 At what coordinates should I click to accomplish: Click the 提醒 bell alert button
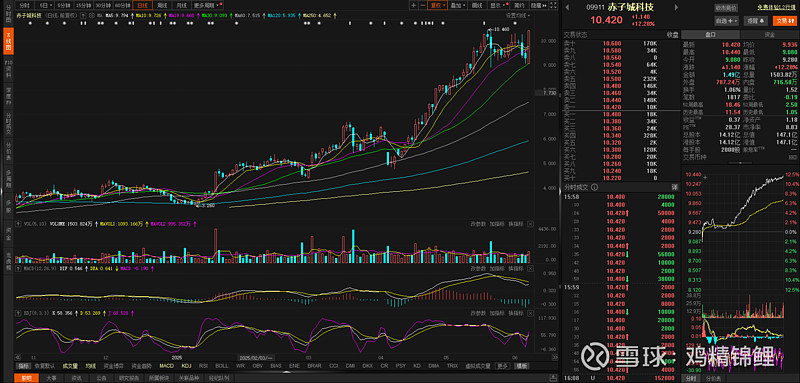point(757,21)
